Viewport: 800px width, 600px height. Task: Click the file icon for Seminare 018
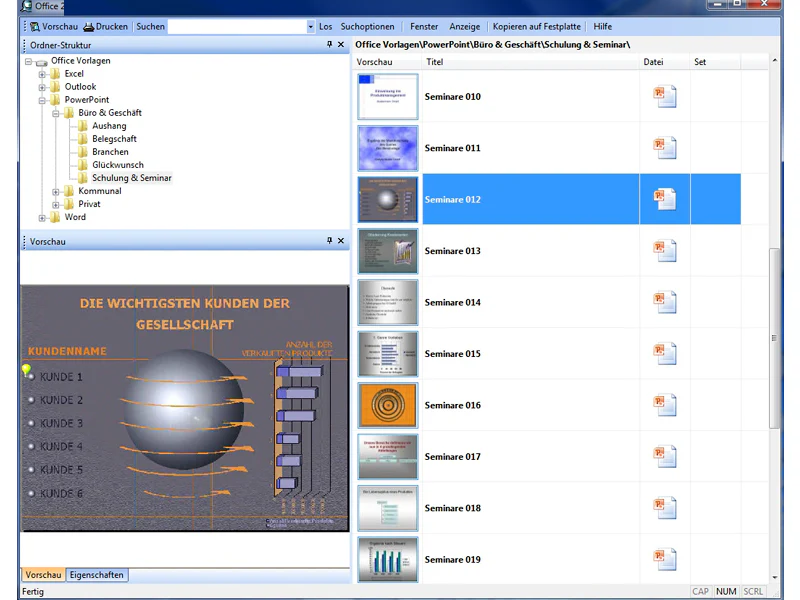tap(665, 508)
